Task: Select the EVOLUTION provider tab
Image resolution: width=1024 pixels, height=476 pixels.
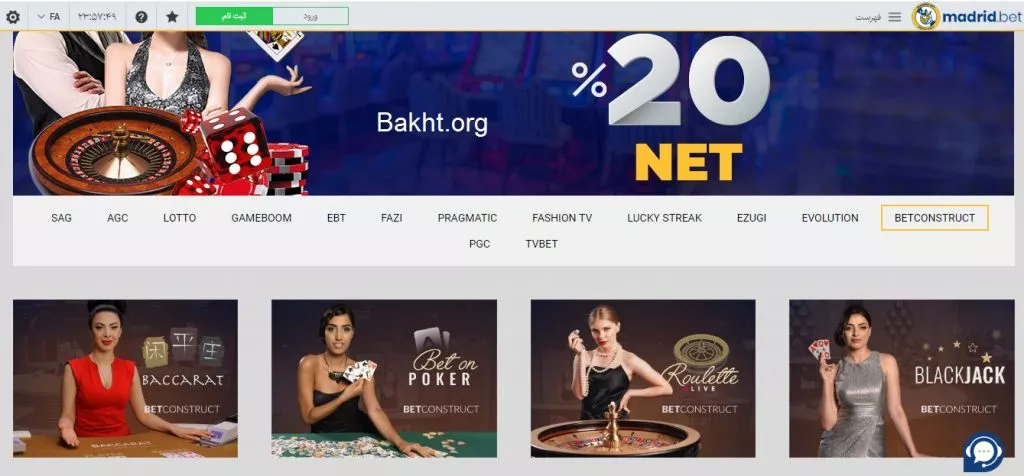Action: [x=830, y=218]
